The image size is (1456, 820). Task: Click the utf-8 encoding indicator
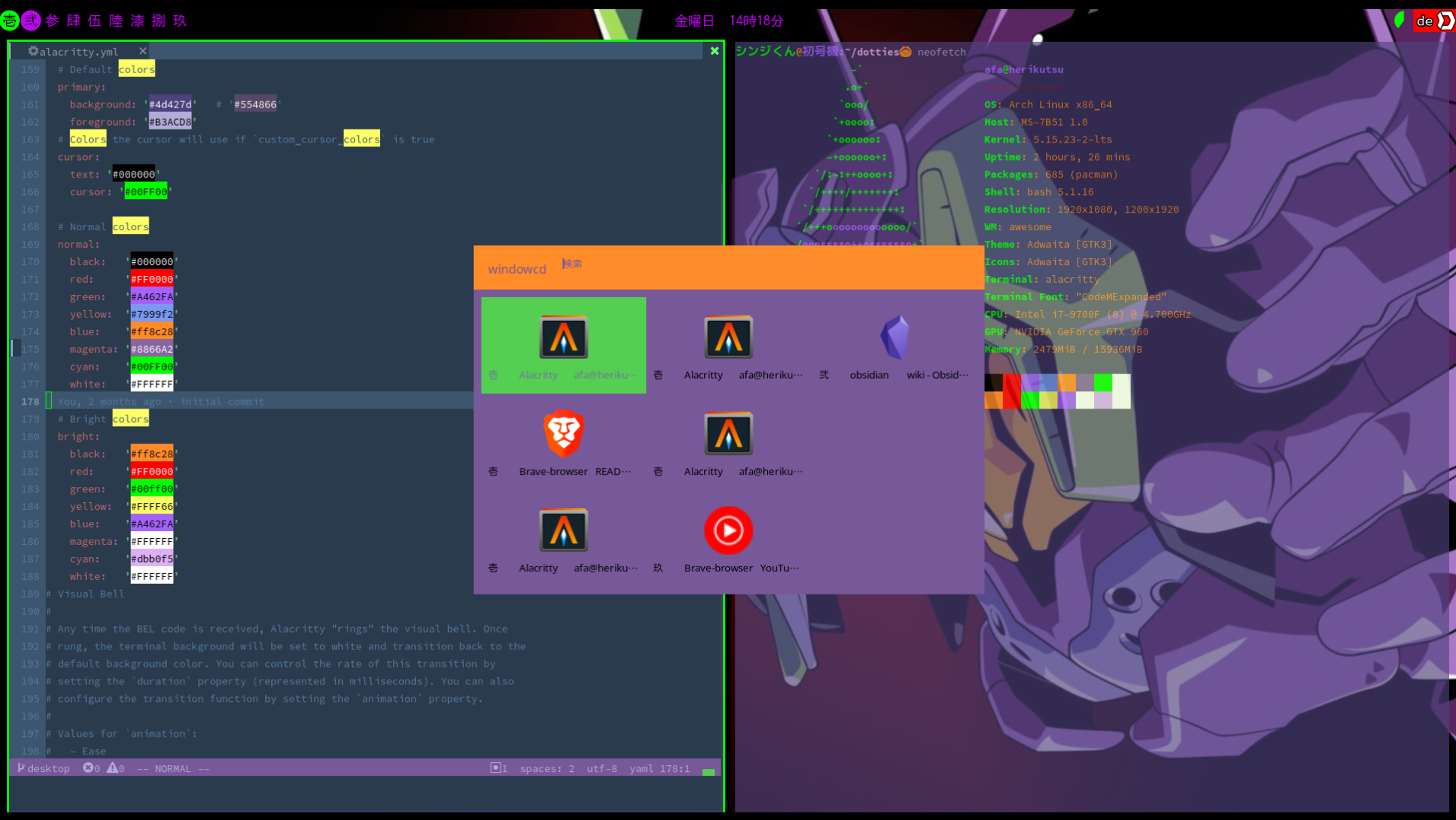602,768
